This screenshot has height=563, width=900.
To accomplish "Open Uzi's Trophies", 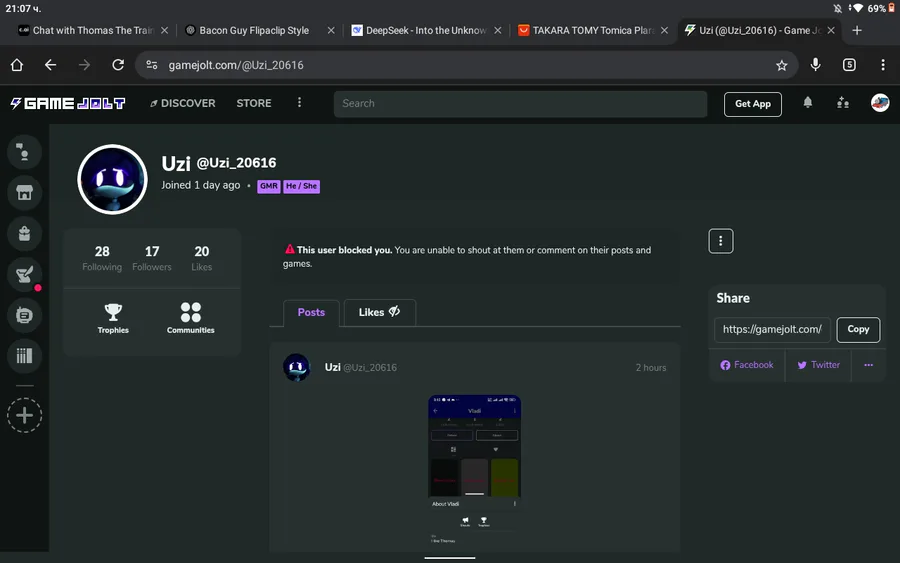I will coord(113,319).
